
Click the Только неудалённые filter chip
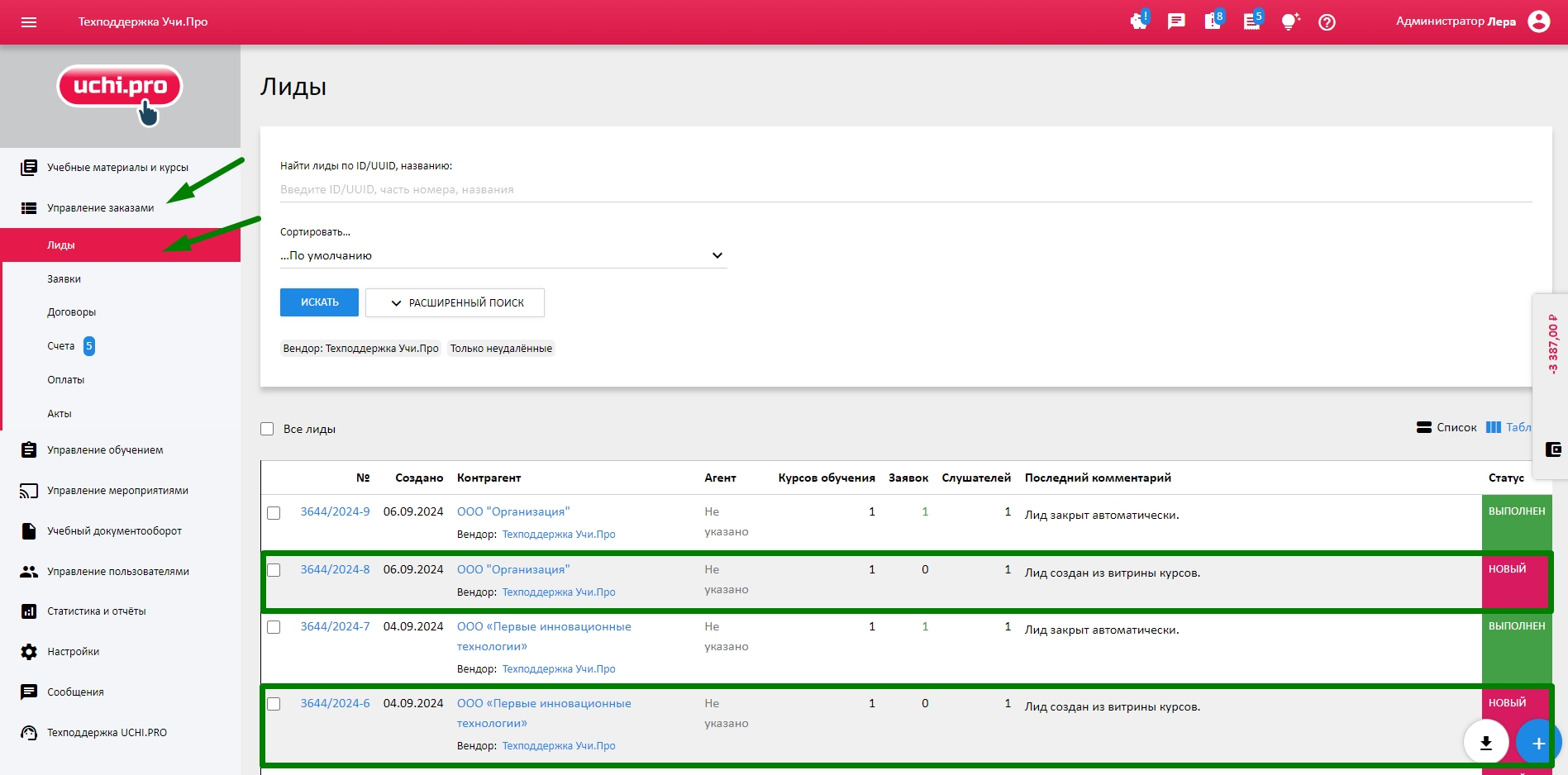(x=501, y=349)
